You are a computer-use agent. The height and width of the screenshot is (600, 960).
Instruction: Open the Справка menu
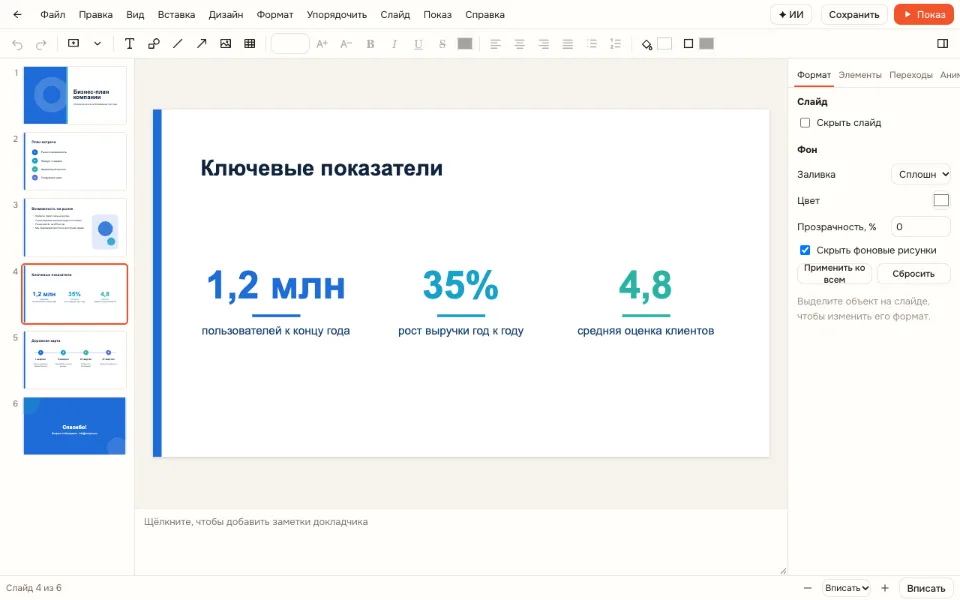(485, 15)
